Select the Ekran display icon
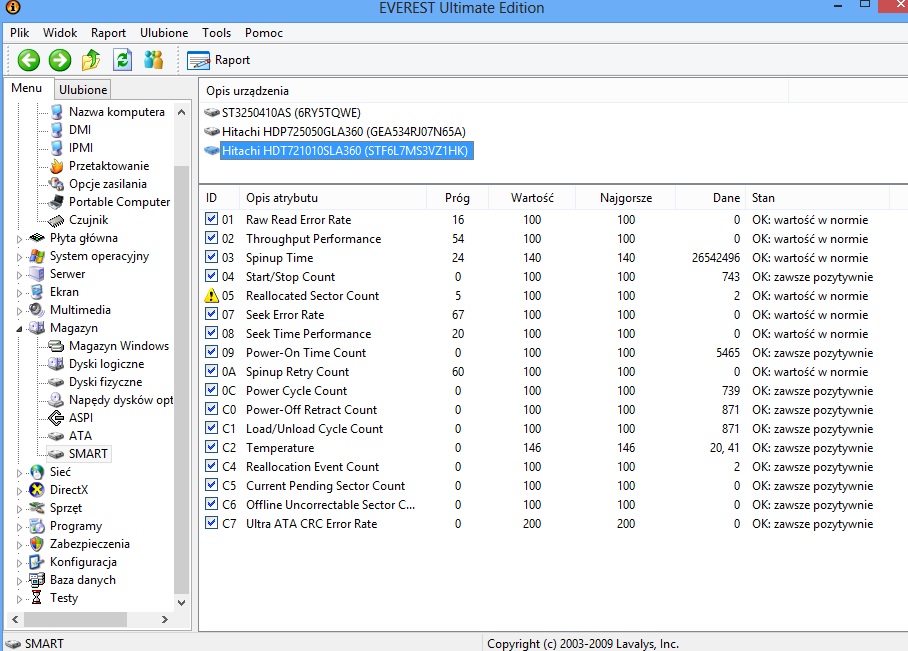Image resolution: width=908 pixels, height=651 pixels. (x=37, y=291)
